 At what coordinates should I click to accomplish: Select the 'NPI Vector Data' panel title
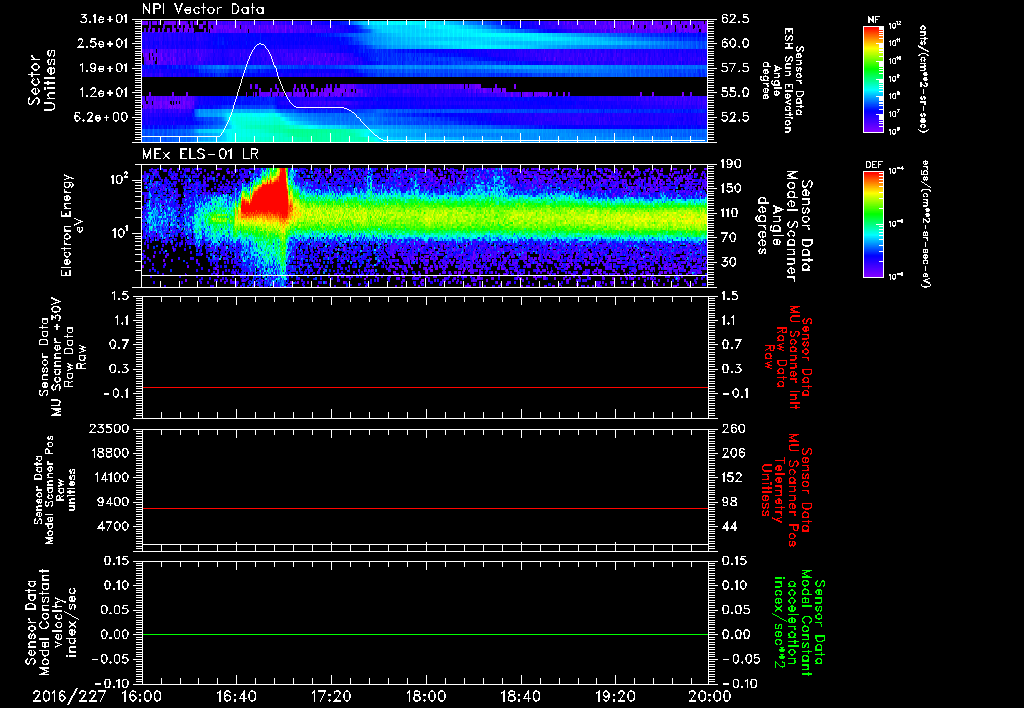(x=204, y=9)
